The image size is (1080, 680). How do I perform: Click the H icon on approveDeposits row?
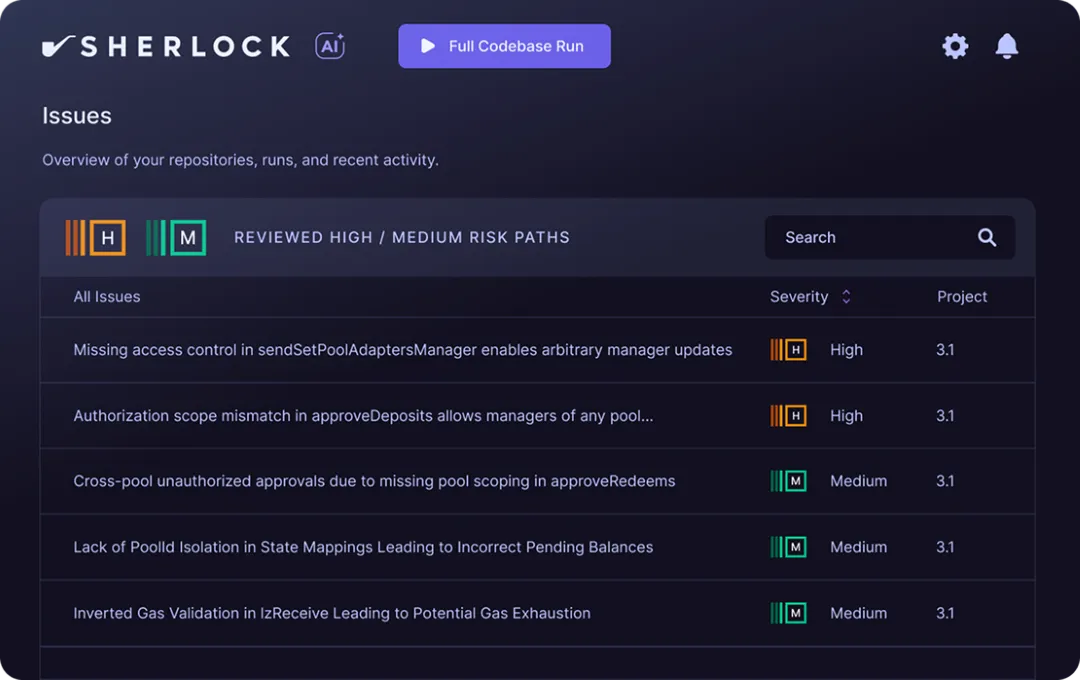pyautogui.click(x=789, y=416)
